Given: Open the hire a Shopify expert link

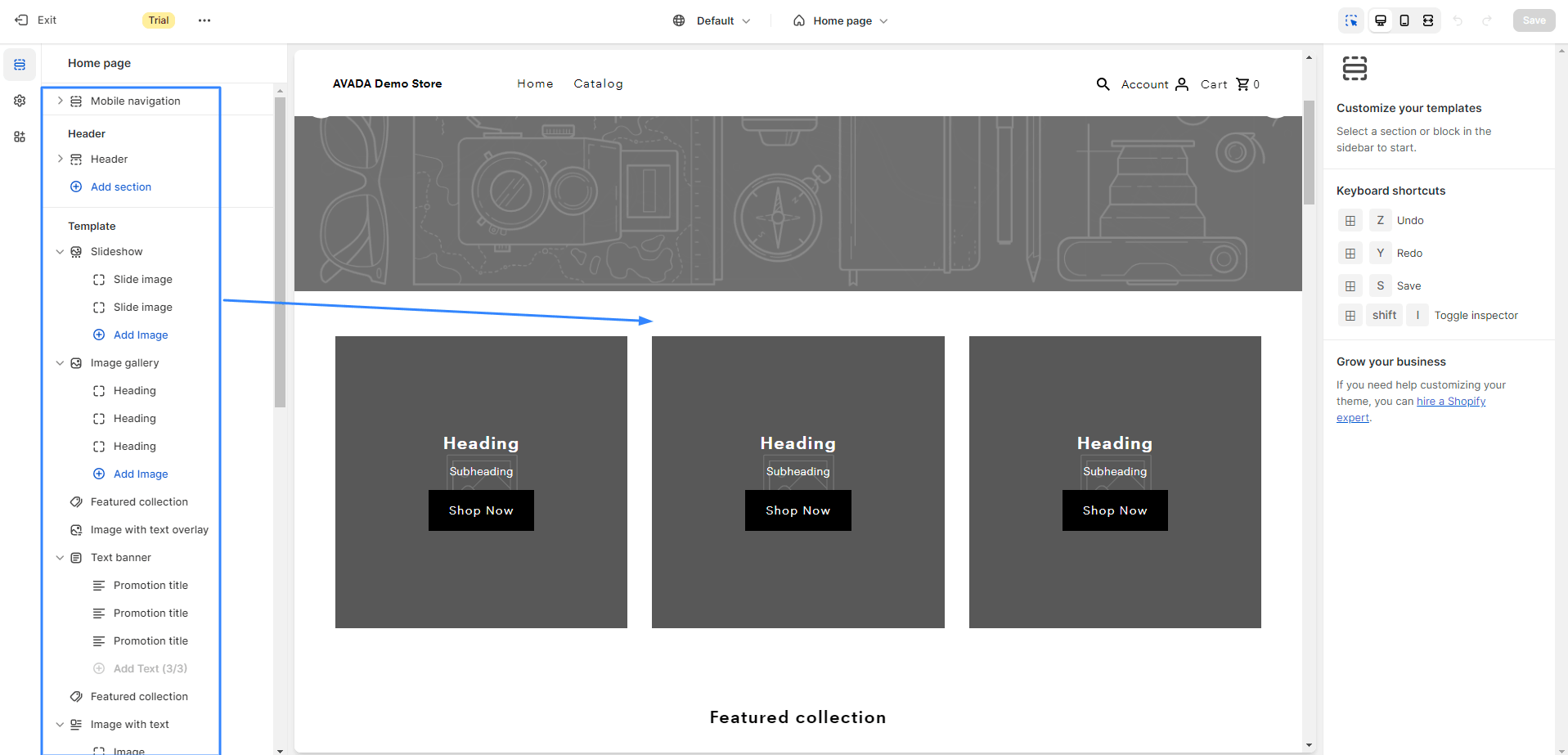Looking at the screenshot, I should point(1412,409).
